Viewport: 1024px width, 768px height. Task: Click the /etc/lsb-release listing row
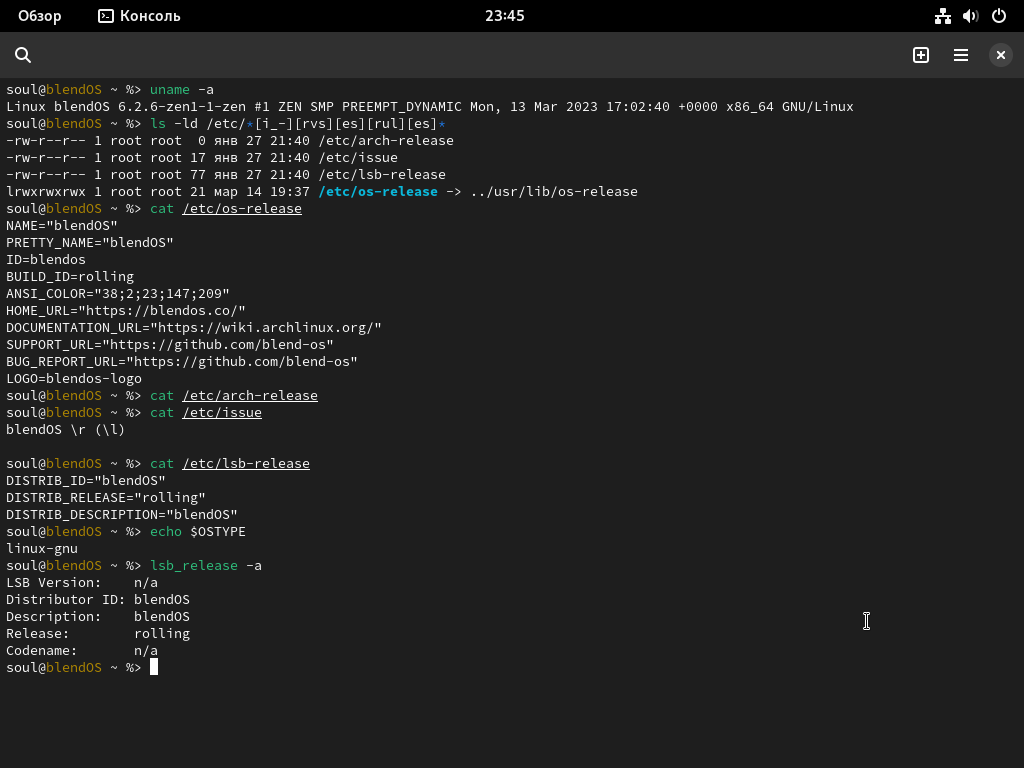point(226,174)
